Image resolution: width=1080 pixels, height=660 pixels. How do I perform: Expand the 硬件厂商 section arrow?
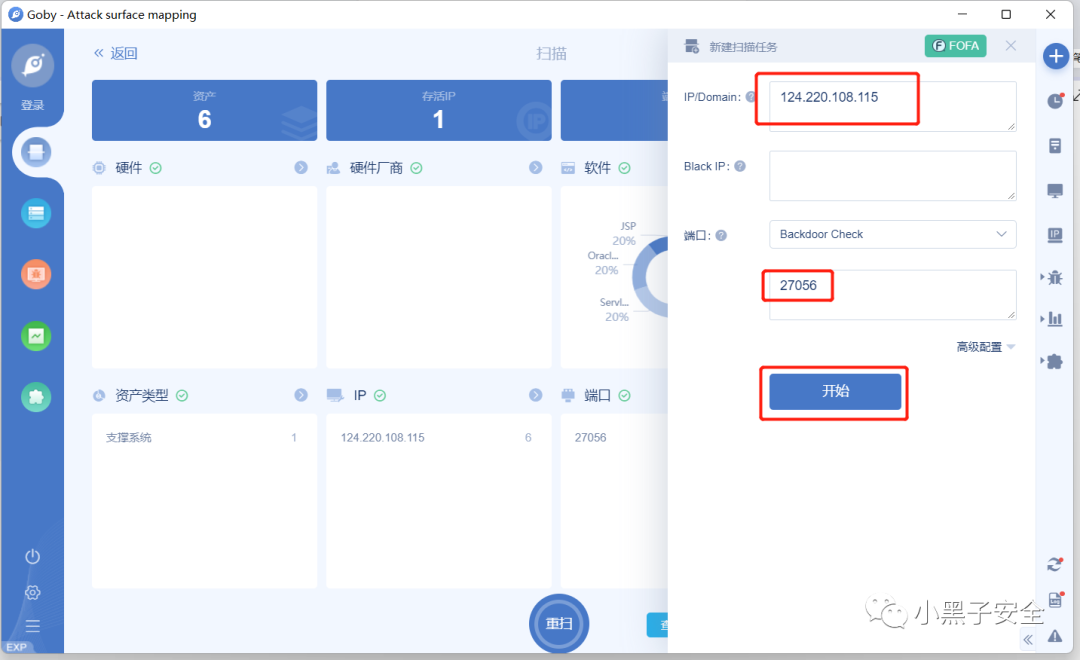pos(535,167)
